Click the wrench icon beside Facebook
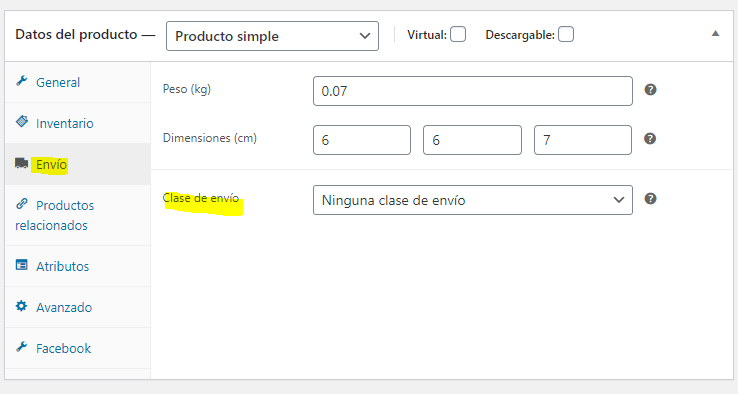Image resolution: width=738 pixels, height=394 pixels. (x=22, y=347)
